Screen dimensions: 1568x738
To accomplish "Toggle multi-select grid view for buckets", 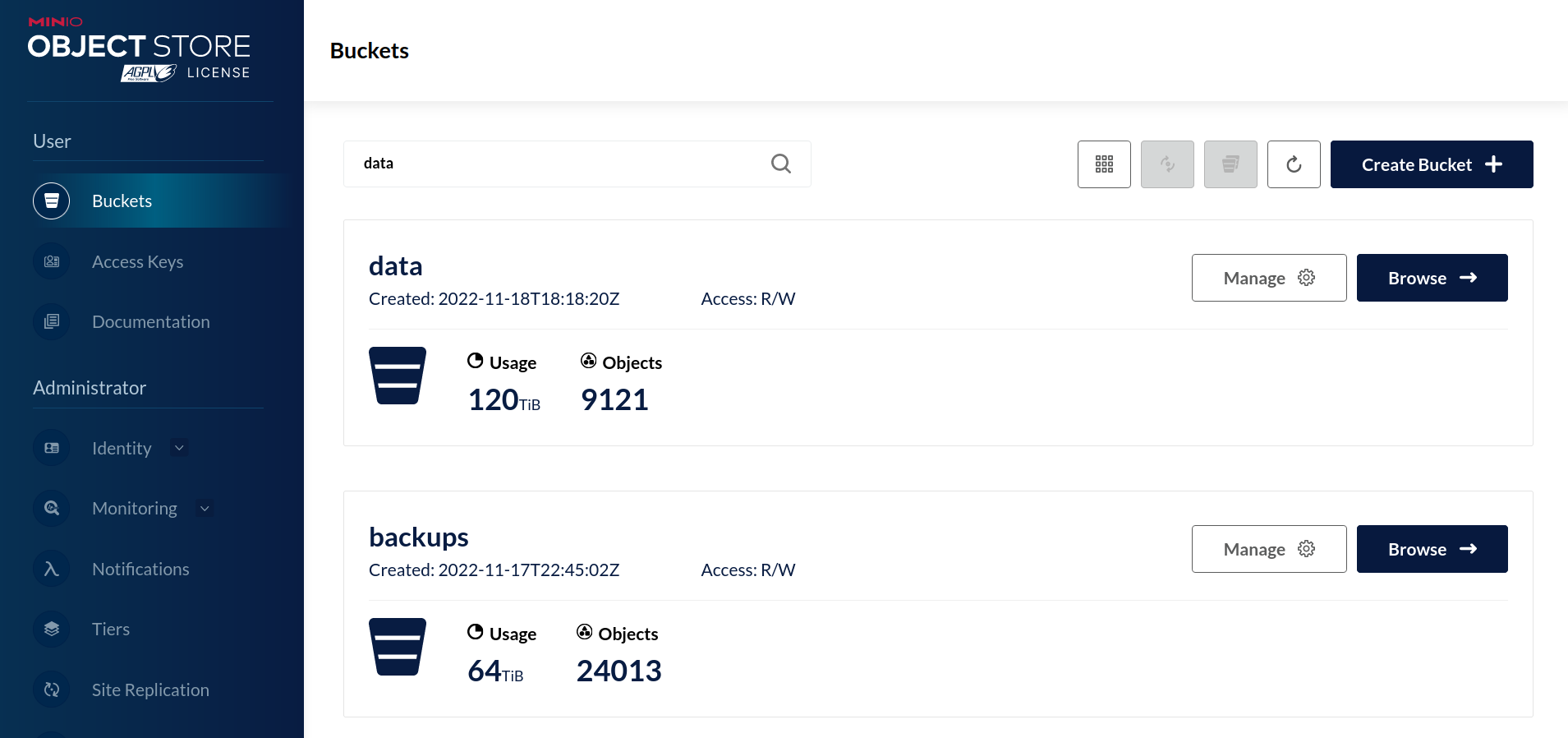I will pos(1104,164).
